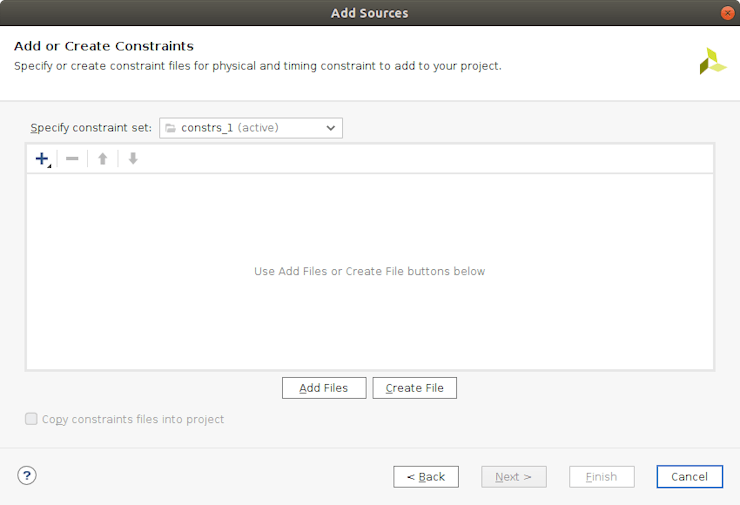Click the Specify constraint set label
Screen dimensions: 740x505
tap(91, 128)
